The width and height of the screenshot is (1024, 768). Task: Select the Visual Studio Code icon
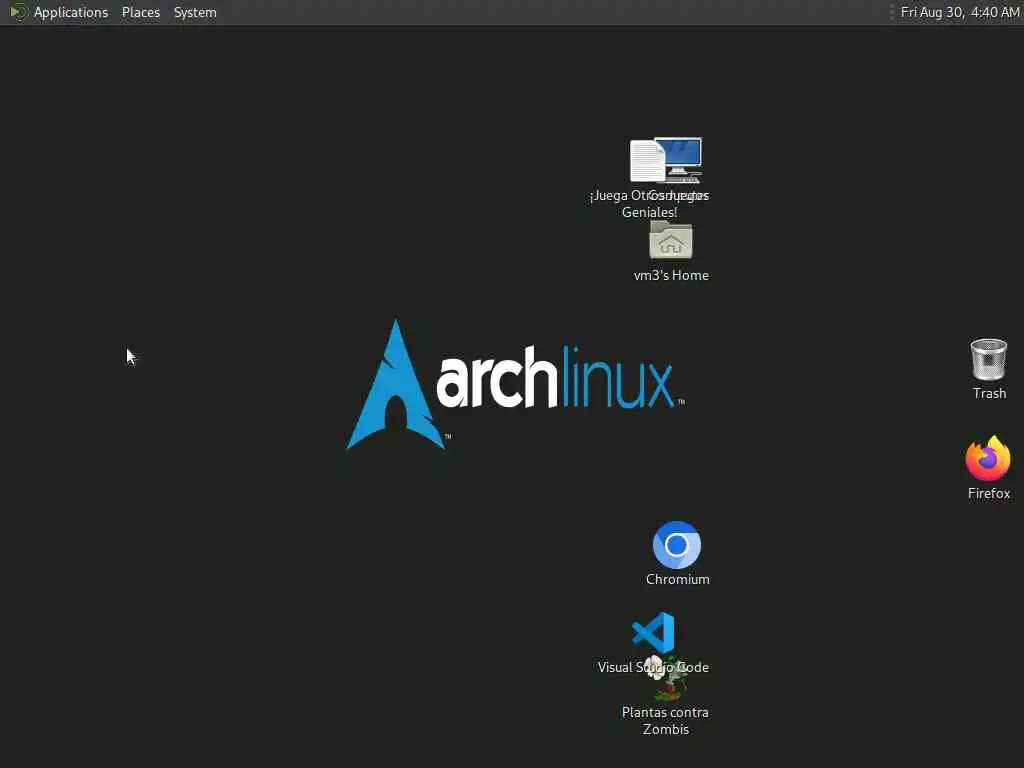click(653, 632)
